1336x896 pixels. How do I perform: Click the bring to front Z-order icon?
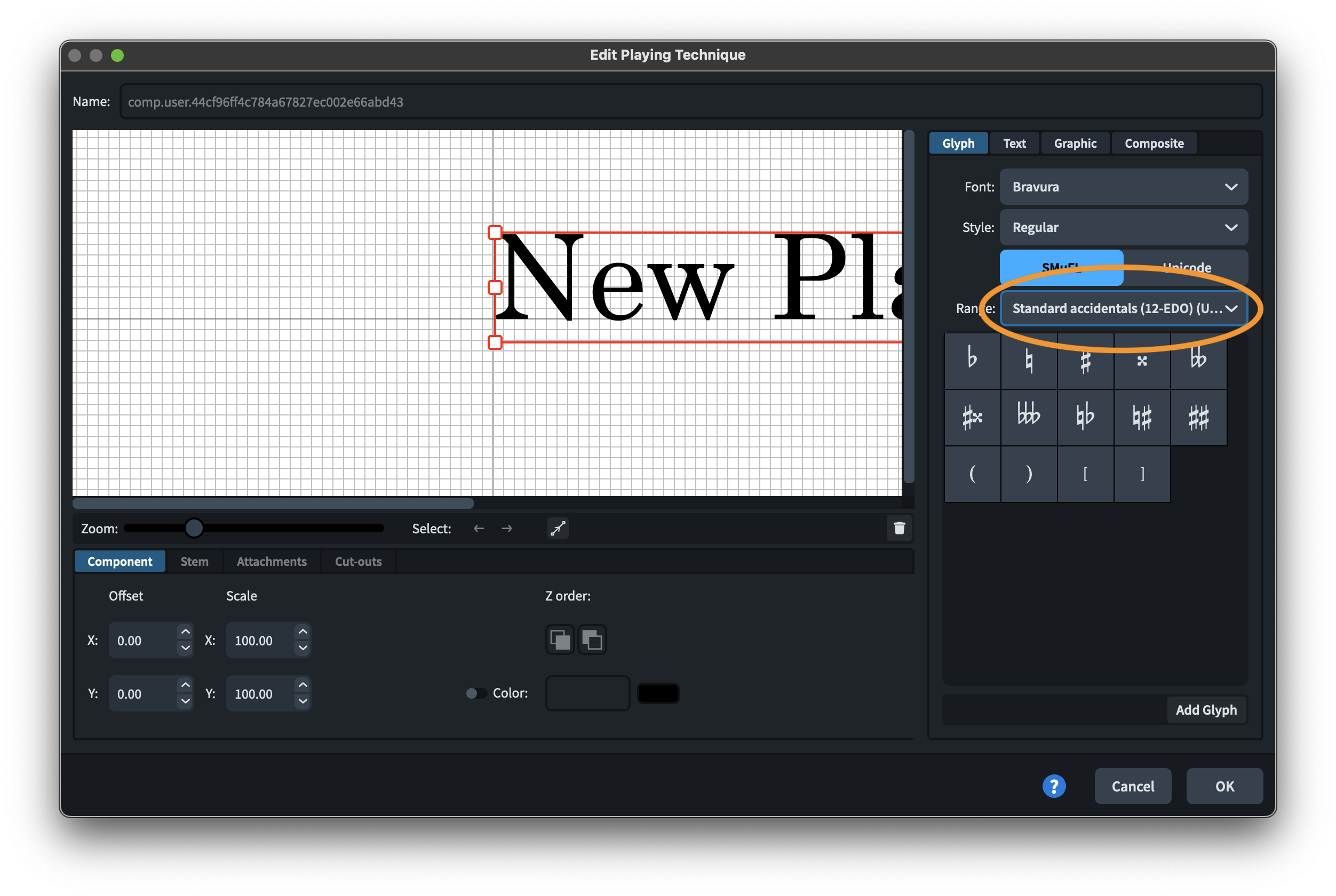(x=560, y=639)
